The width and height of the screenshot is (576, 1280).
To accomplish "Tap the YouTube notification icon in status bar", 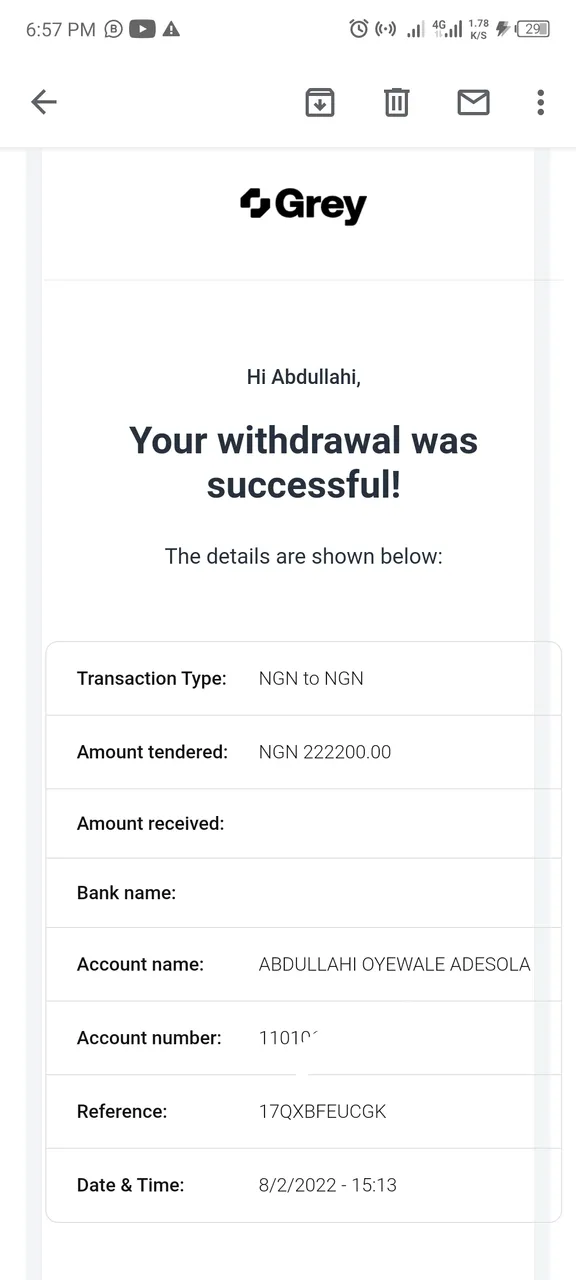I will click(x=142, y=29).
